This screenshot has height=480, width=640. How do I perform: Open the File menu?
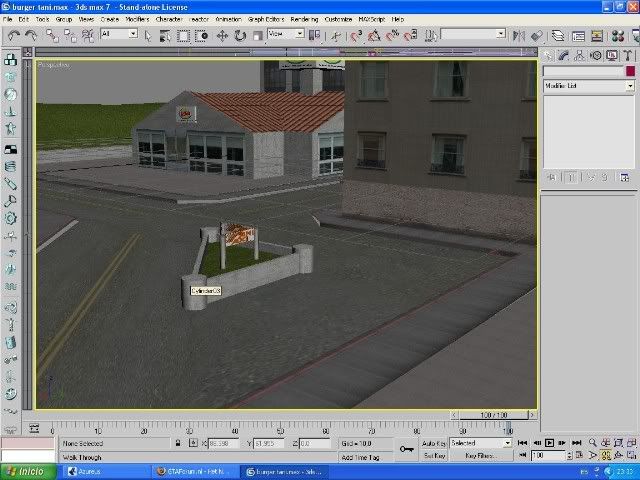[x=7, y=19]
